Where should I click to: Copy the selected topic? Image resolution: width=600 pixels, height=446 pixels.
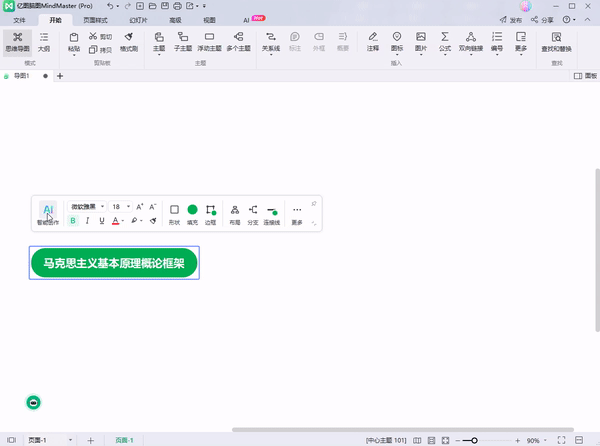click(100, 49)
